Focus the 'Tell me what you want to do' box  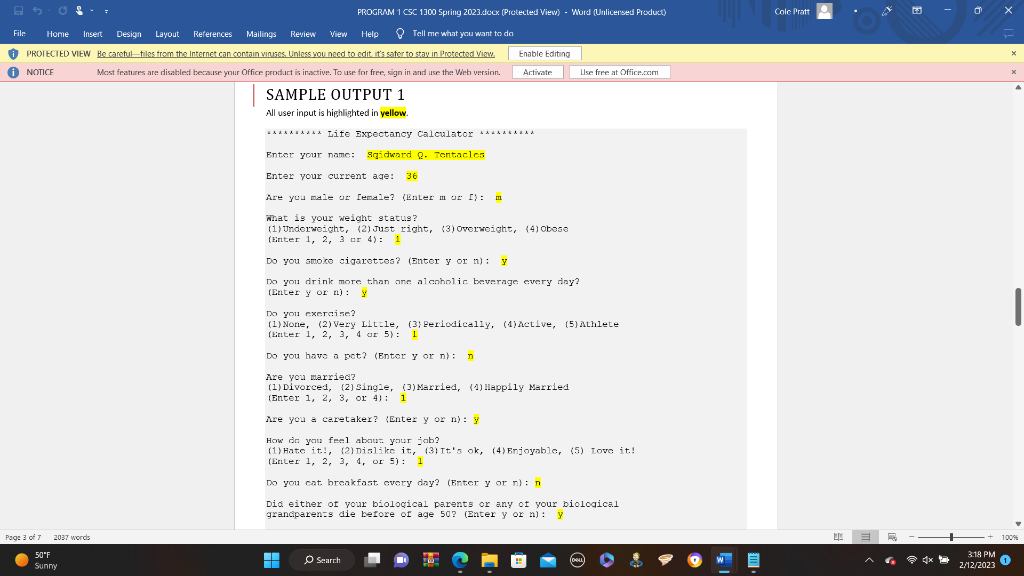462,33
